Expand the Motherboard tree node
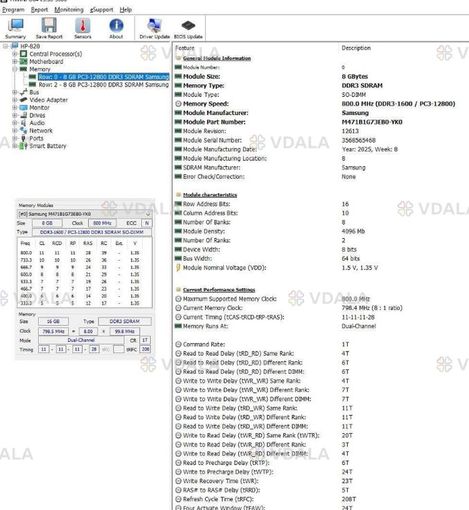Image resolution: width=469 pixels, height=510 pixels. tap(14, 62)
